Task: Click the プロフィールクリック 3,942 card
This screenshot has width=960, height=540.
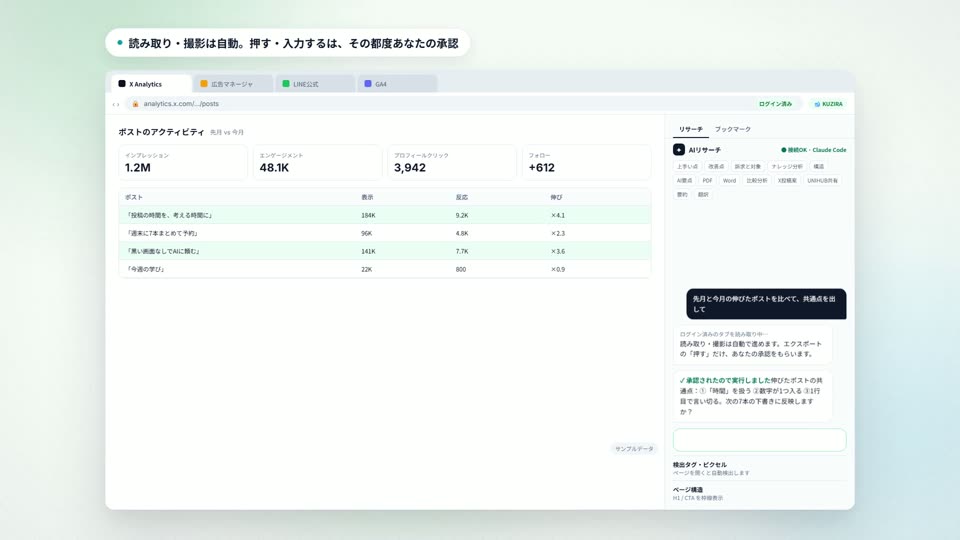Action: coord(452,162)
